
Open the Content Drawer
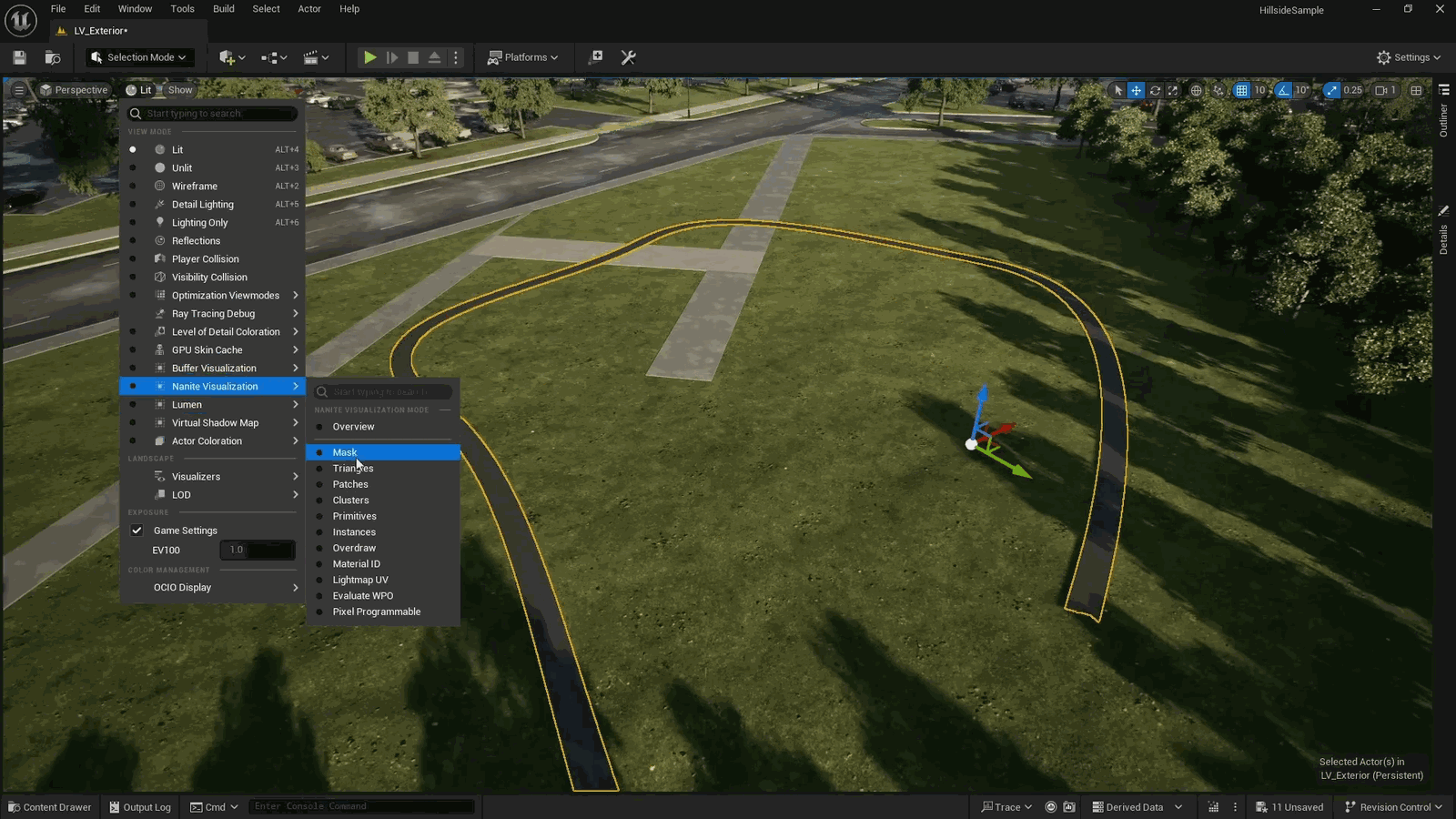(x=50, y=807)
